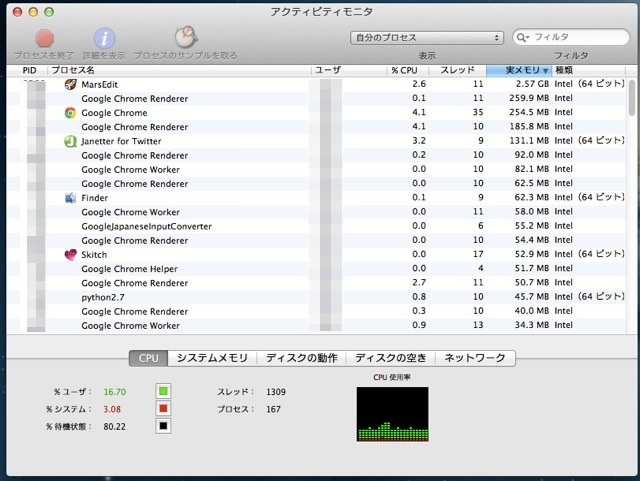The image size is (640, 481).
Task: Select the MarsEdit process row name
Action: click(100, 85)
